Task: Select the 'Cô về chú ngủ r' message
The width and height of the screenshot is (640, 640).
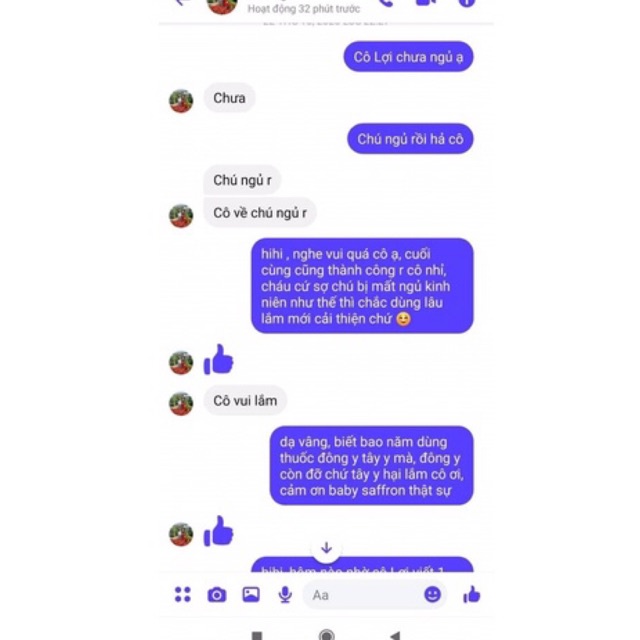Action: coord(260,212)
